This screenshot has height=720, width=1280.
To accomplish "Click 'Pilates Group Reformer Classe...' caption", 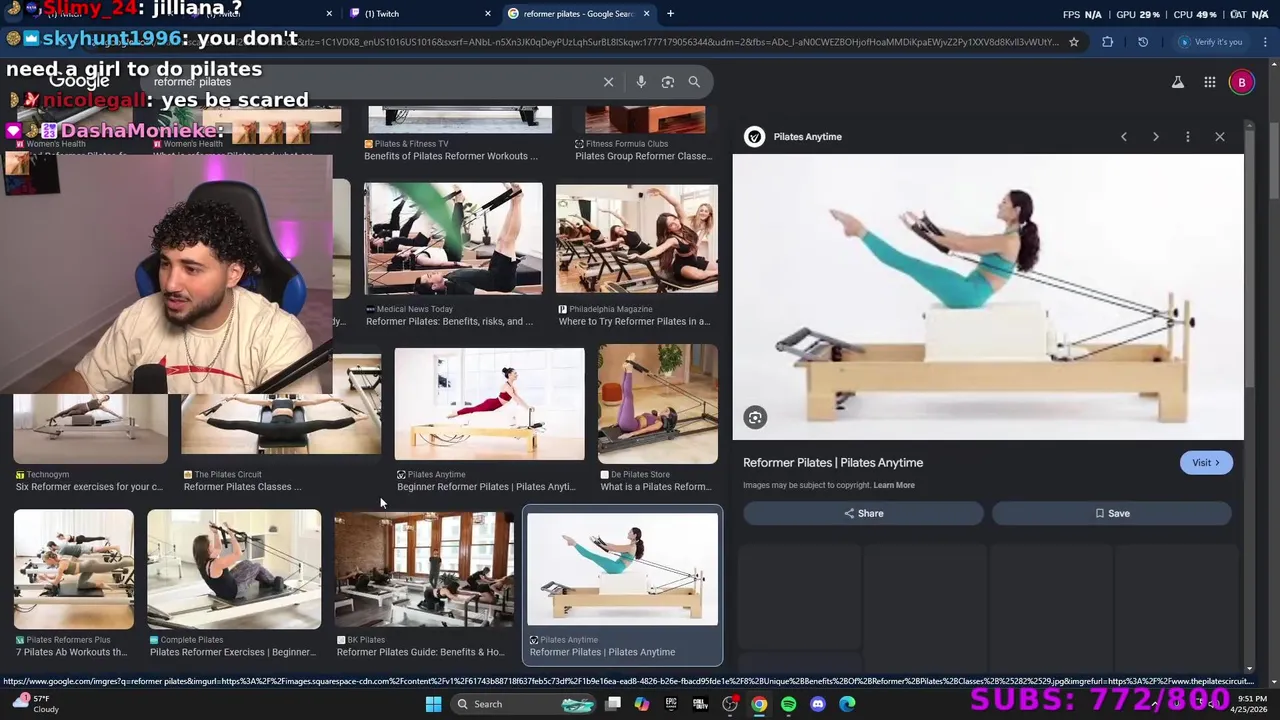I will pyautogui.click(x=644, y=156).
